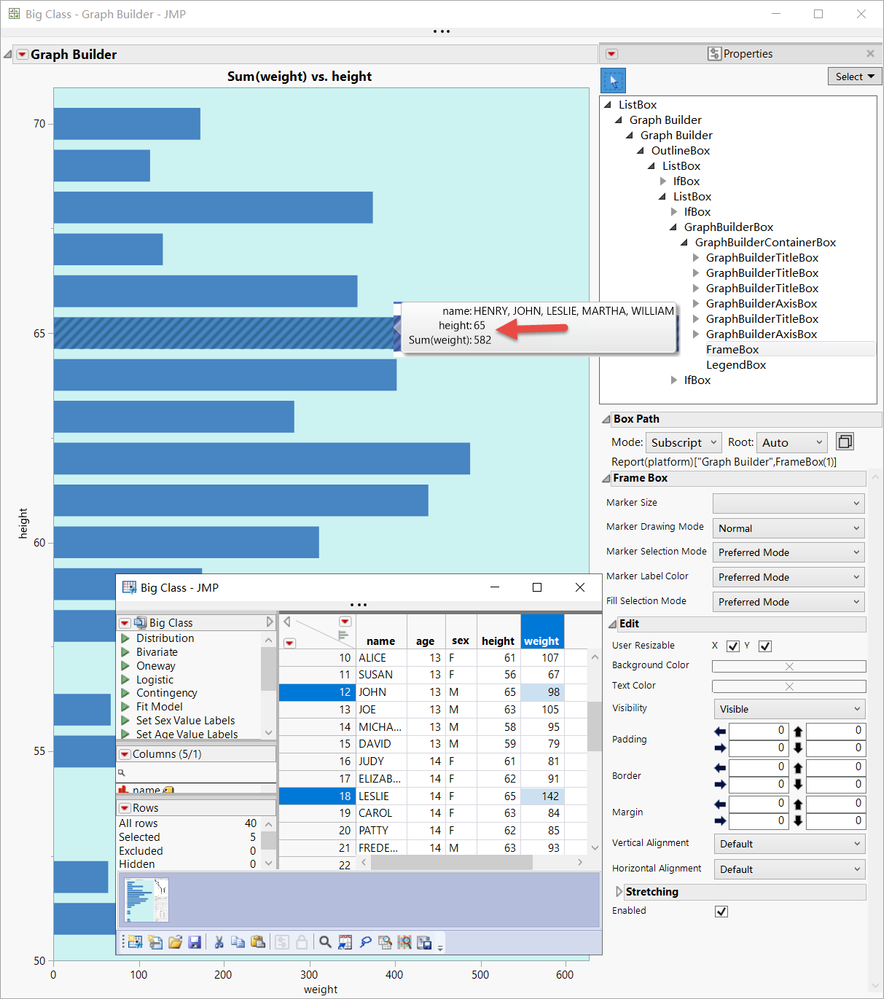Click the columns search field
Image resolution: width=884 pixels, height=999 pixels.
tap(196, 773)
